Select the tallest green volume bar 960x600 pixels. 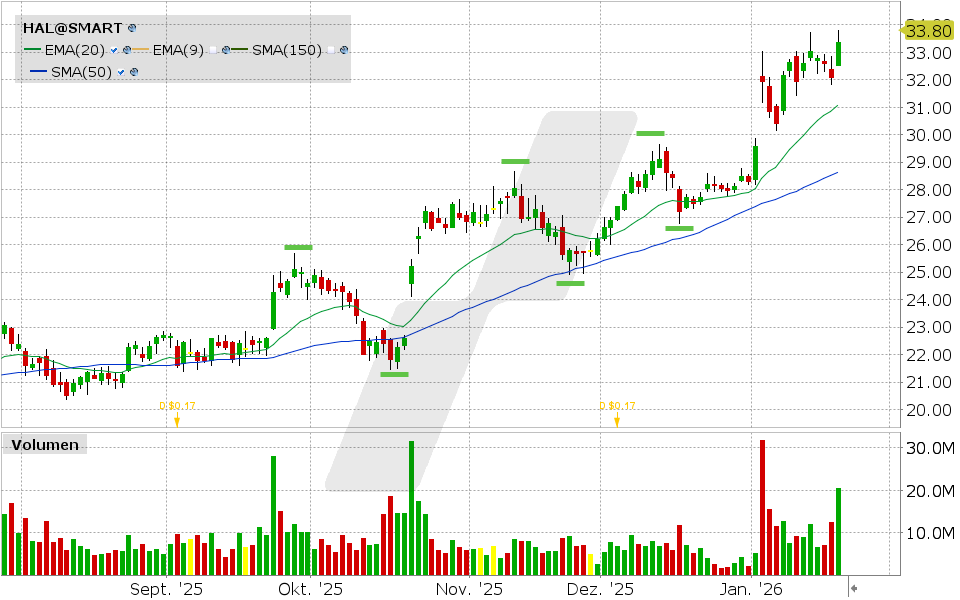click(413, 500)
